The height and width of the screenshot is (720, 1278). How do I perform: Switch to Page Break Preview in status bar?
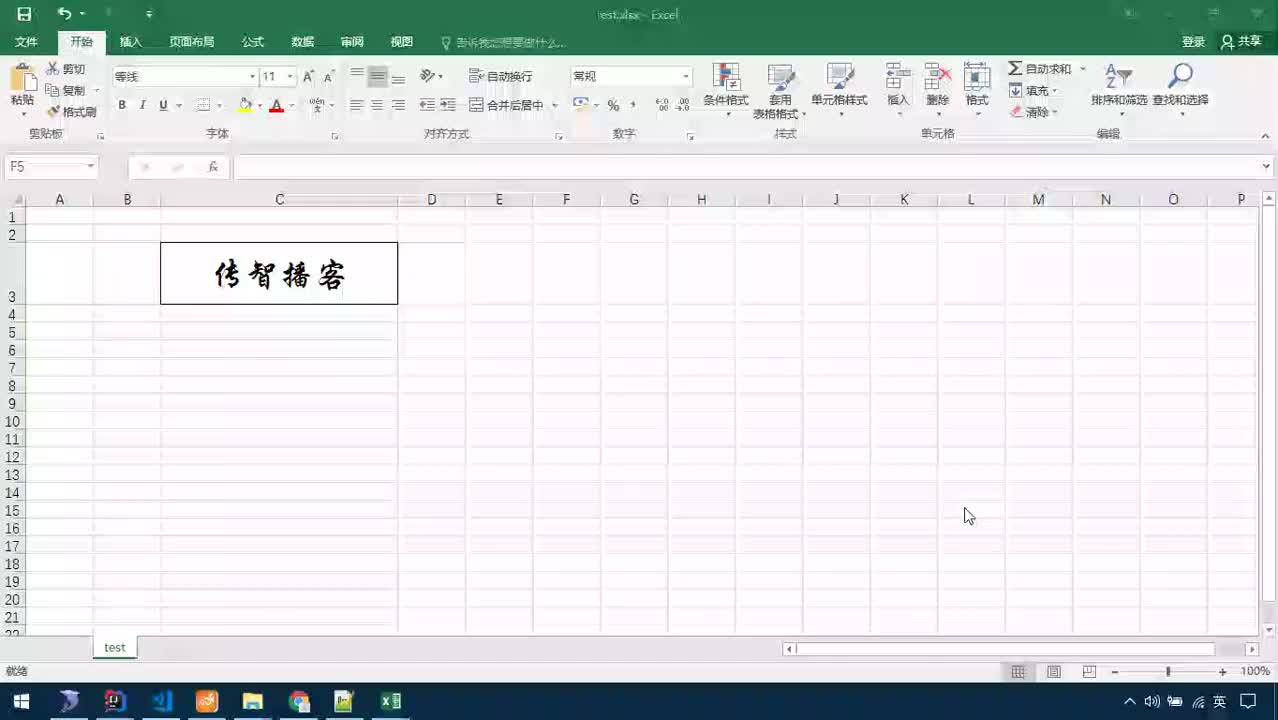point(1090,672)
